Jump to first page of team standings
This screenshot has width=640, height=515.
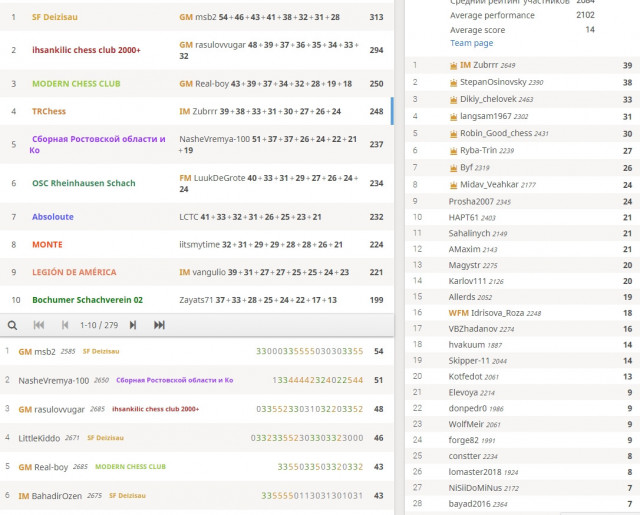click(39, 325)
